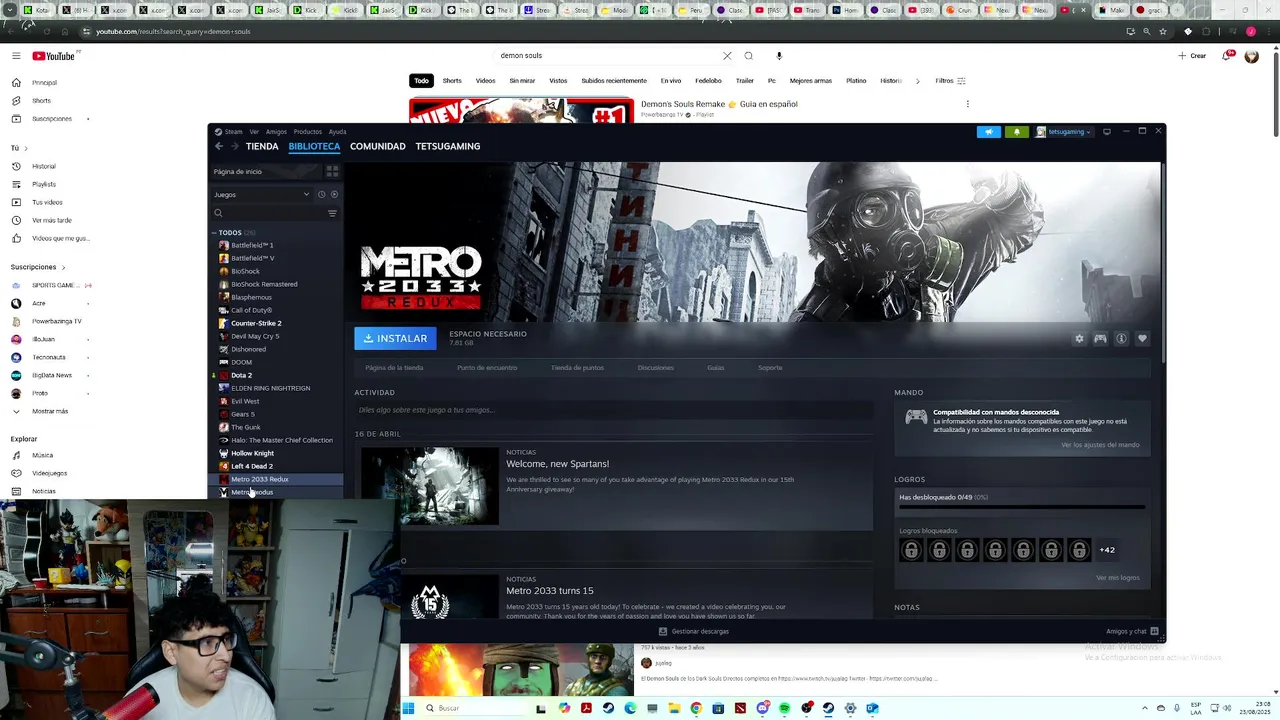Open Steam announcements megaphone button

point(988,132)
